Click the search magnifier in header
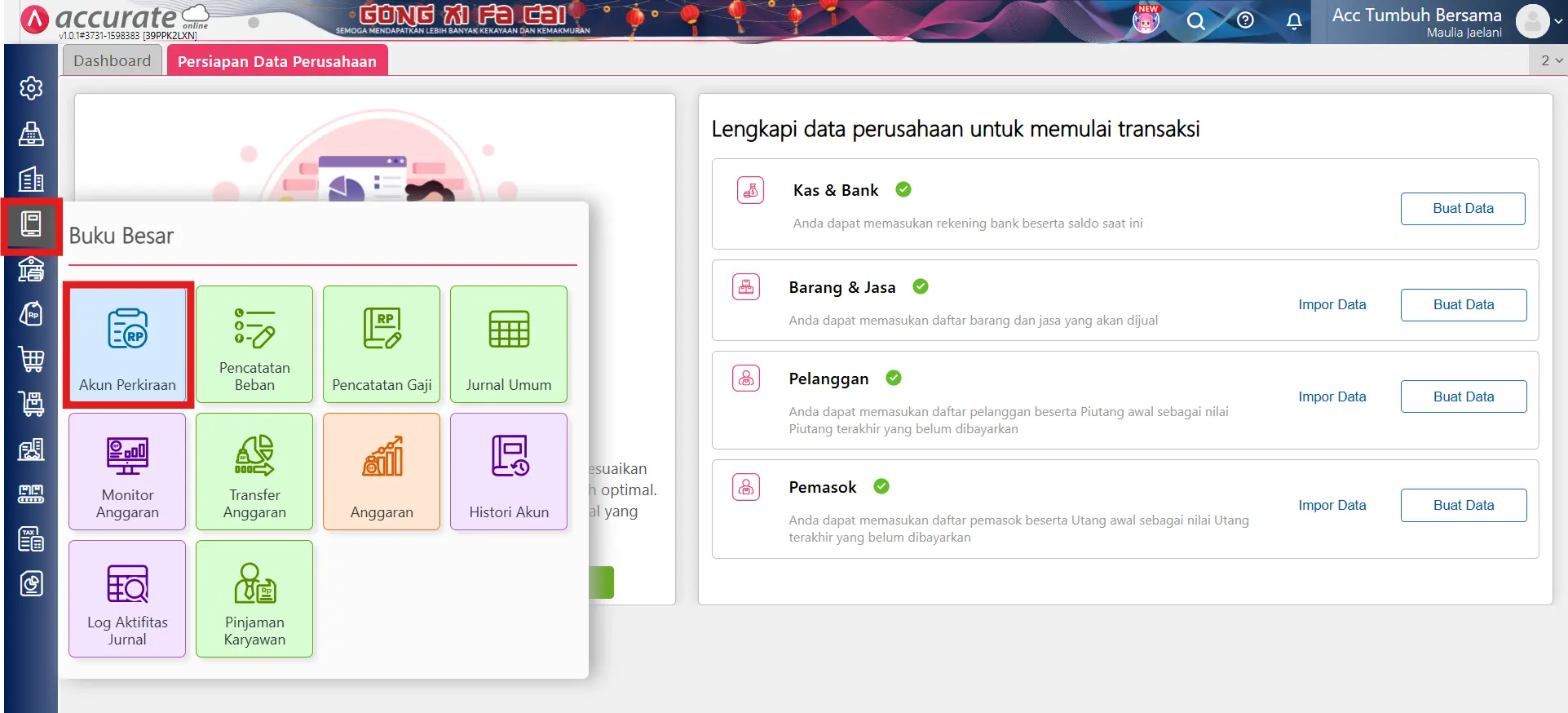Viewport: 1568px width, 713px height. point(1195,21)
